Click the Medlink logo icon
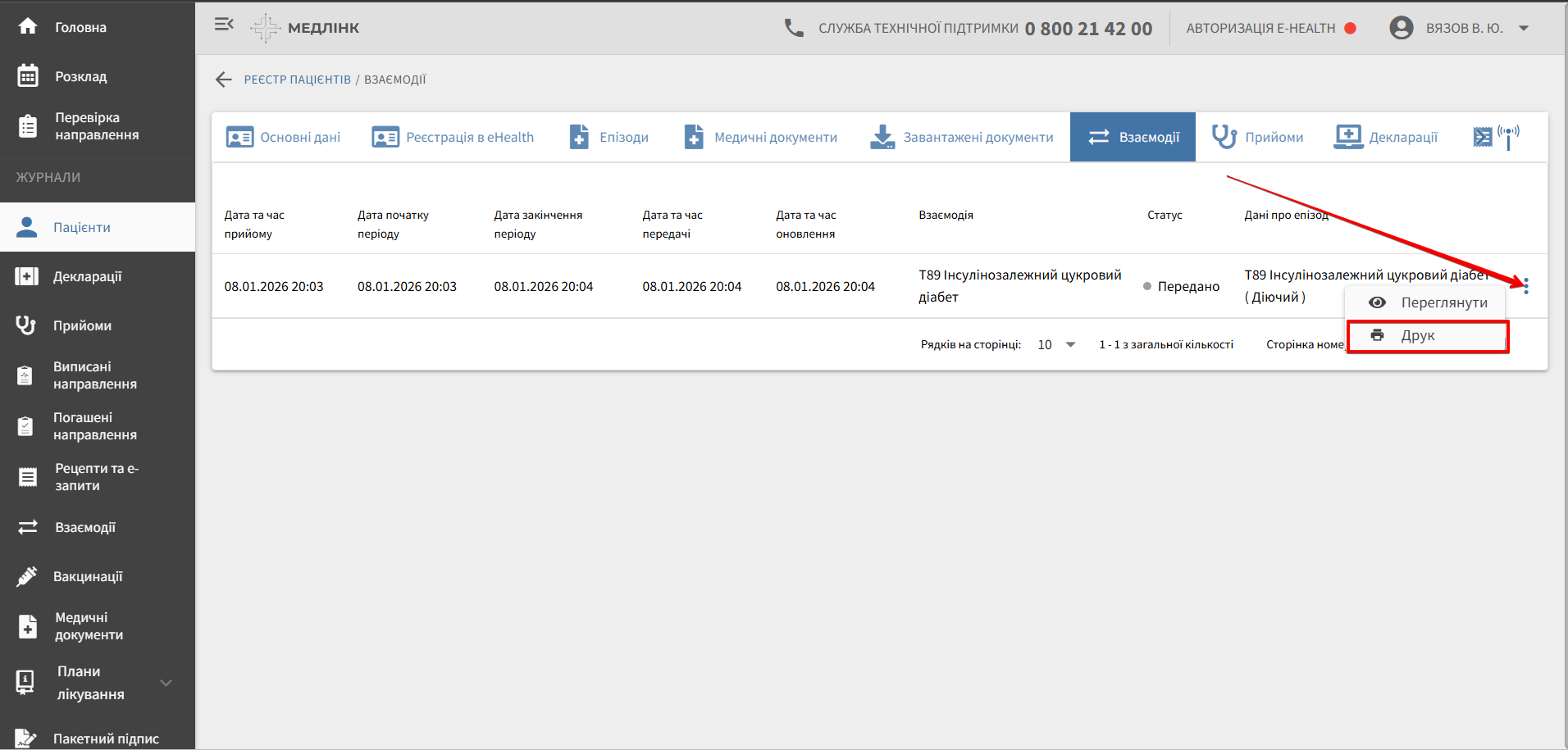 coord(265,28)
